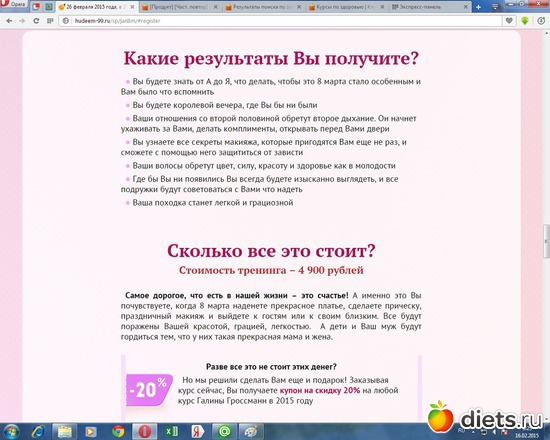
Task: Open the tab list menu icon
Action: tap(495, 7)
